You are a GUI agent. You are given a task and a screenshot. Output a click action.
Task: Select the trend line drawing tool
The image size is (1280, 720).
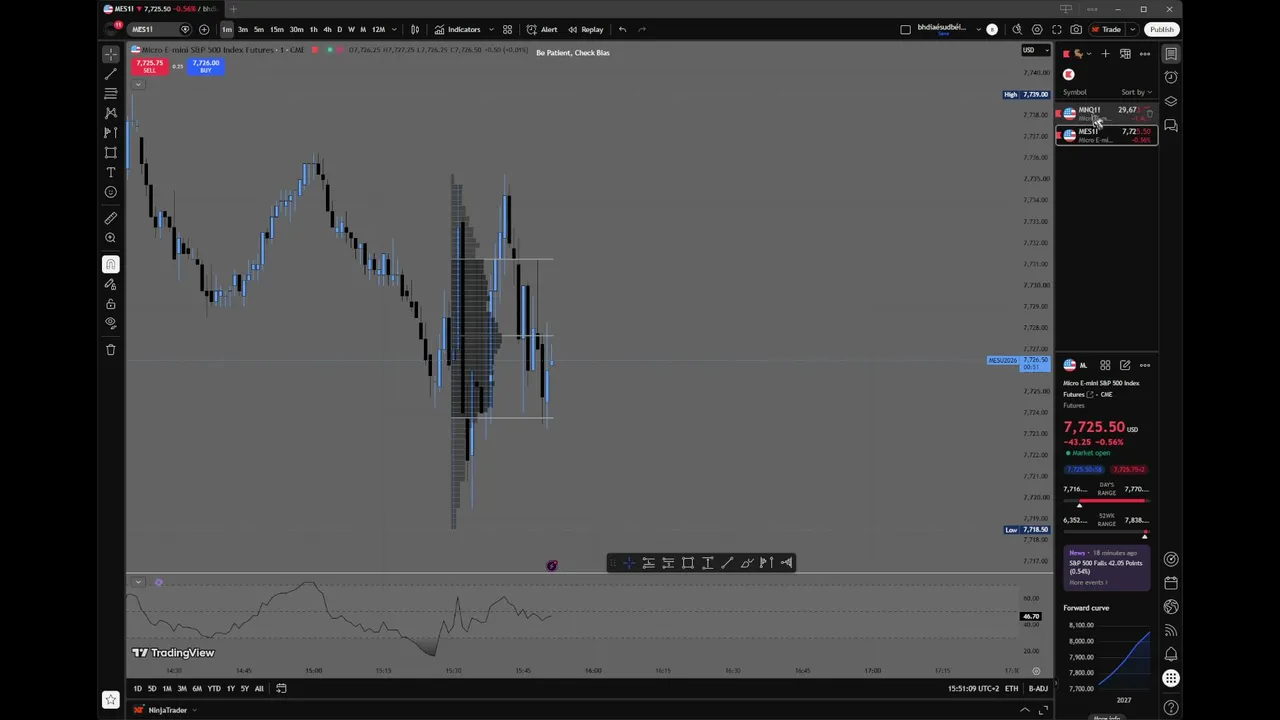(x=111, y=74)
